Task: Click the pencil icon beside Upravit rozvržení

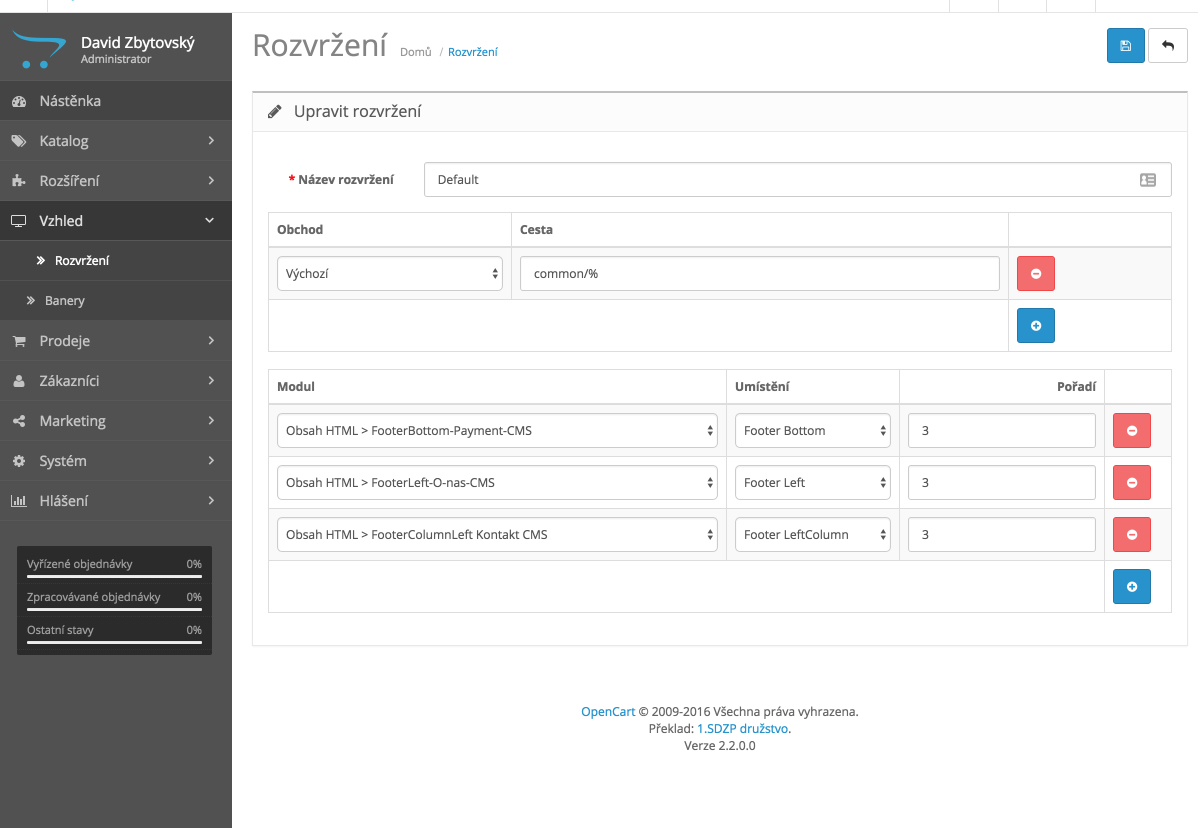Action: click(274, 112)
